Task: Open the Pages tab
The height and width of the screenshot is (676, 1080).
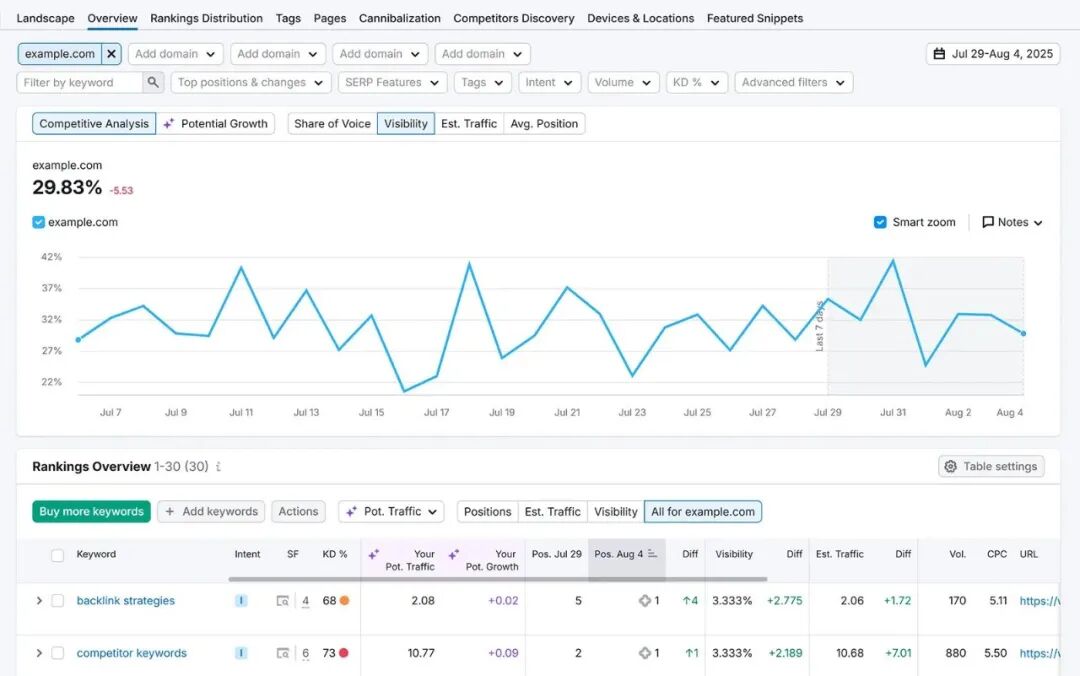Action: coord(330,19)
